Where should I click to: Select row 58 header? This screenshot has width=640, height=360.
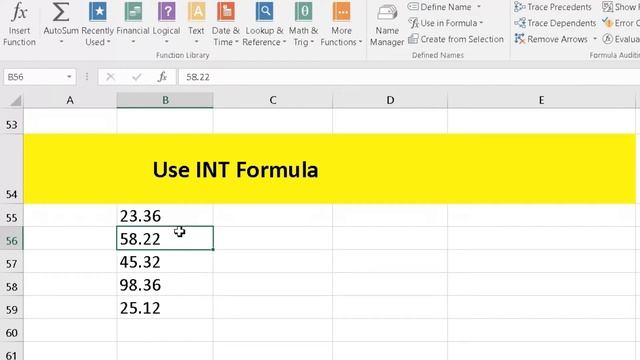click(x=12, y=284)
